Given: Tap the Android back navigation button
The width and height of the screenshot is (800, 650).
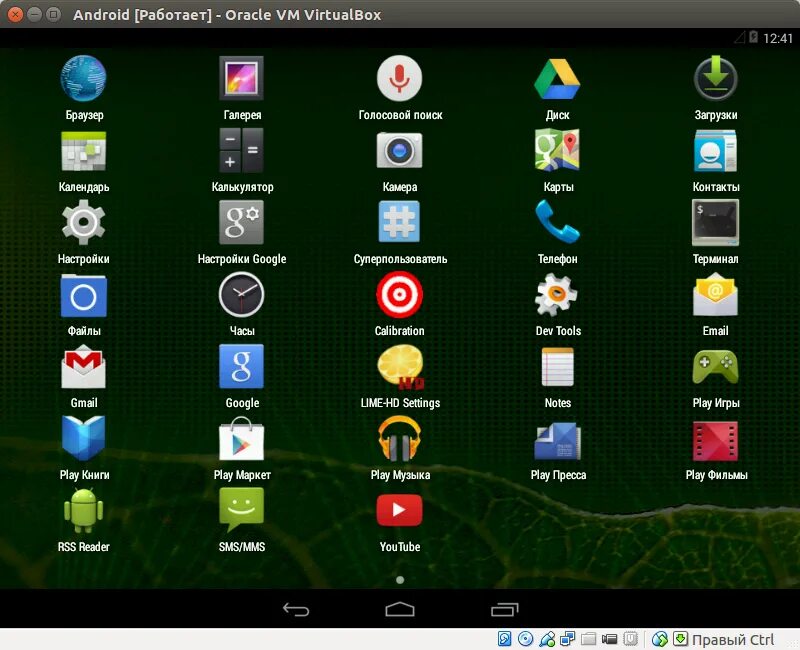Looking at the screenshot, I should pyautogui.click(x=296, y=609).
